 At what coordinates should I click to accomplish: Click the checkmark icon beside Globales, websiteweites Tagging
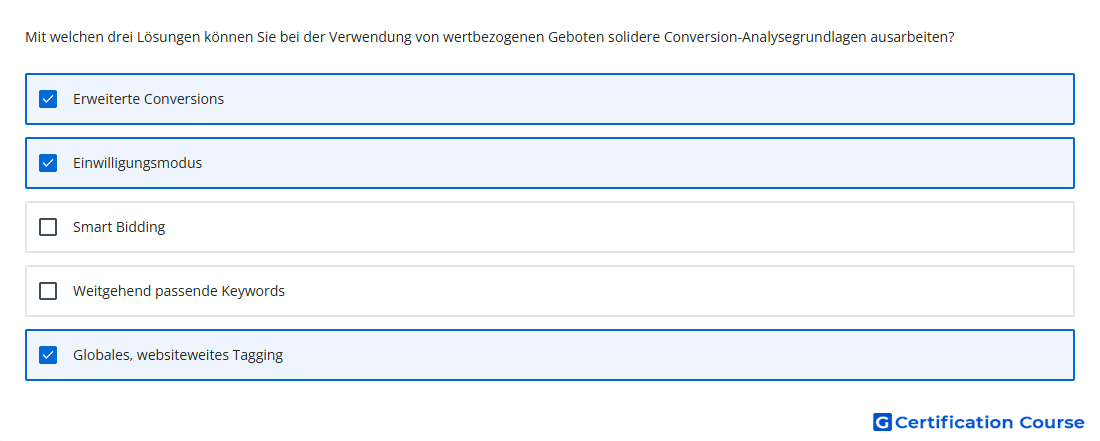tap(48, 355)
